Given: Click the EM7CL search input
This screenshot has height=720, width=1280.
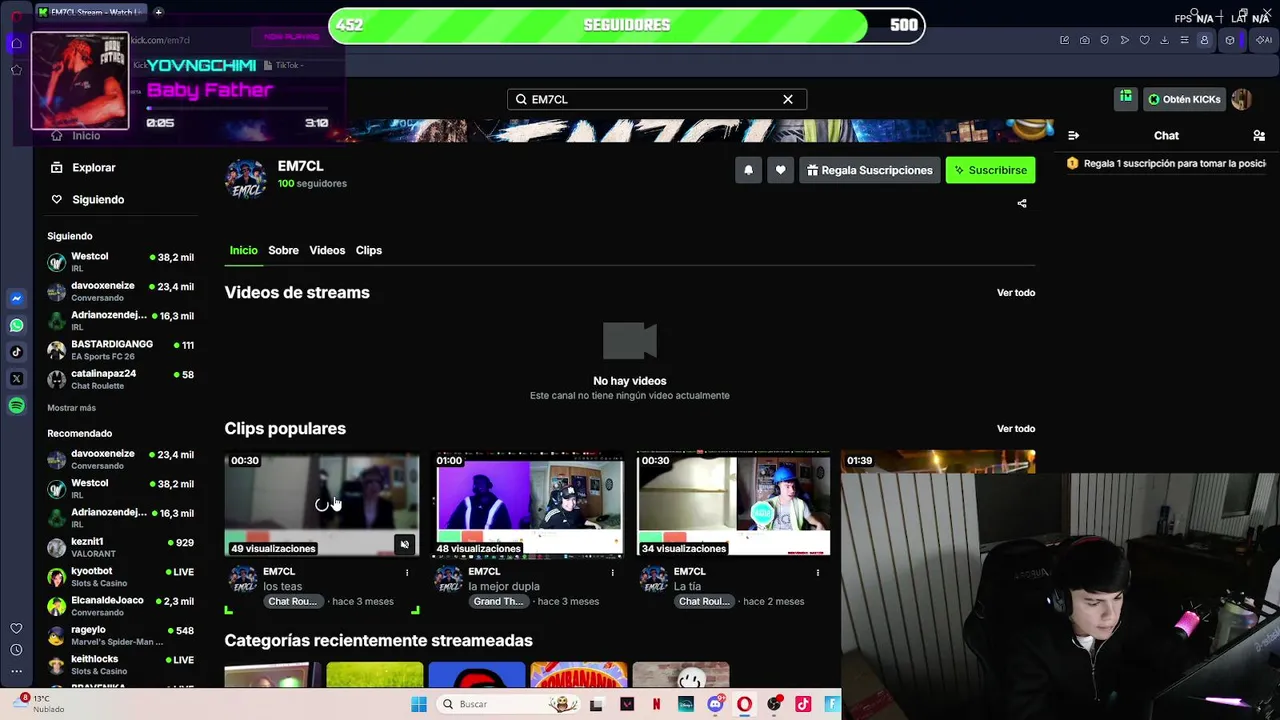Looking at the screenshot, I should (657, 99).
